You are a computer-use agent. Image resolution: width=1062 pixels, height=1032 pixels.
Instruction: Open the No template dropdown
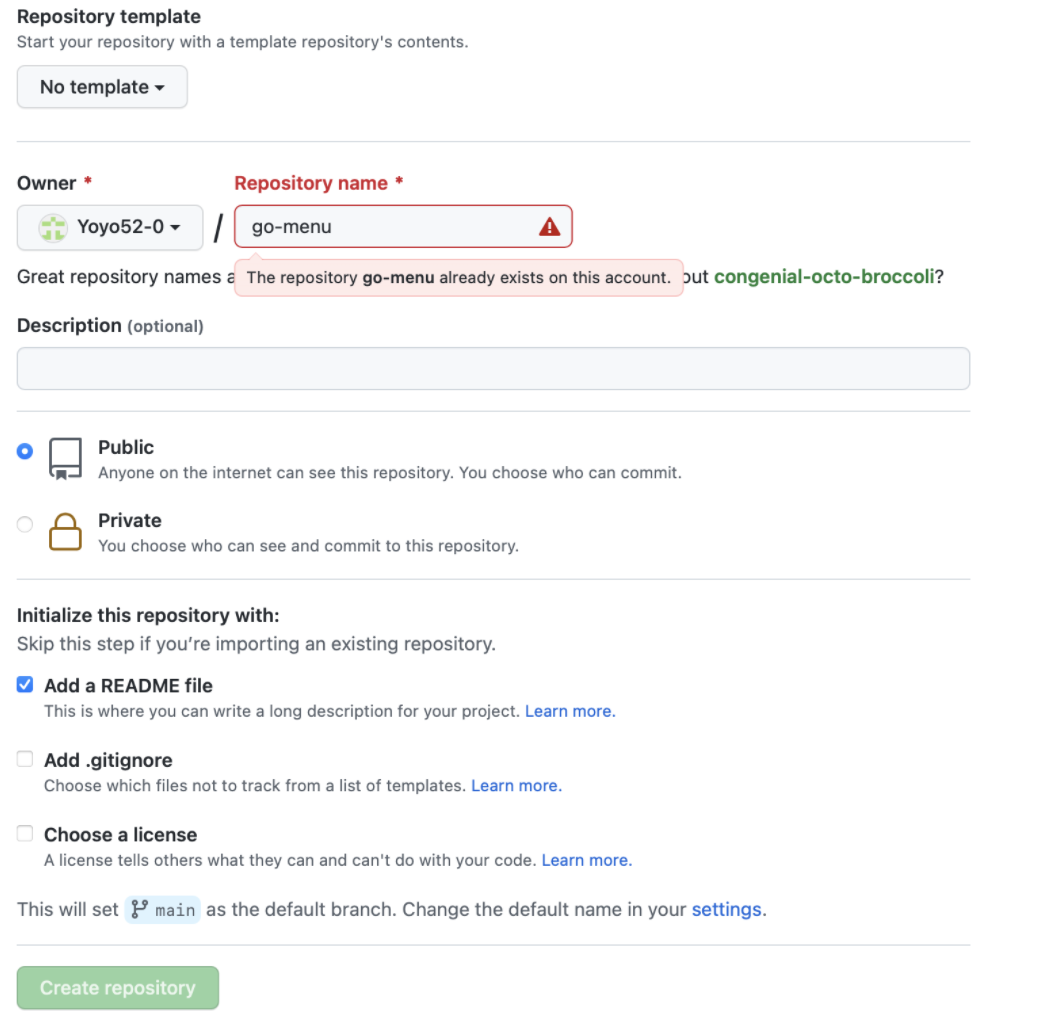(x=102, y=87)
